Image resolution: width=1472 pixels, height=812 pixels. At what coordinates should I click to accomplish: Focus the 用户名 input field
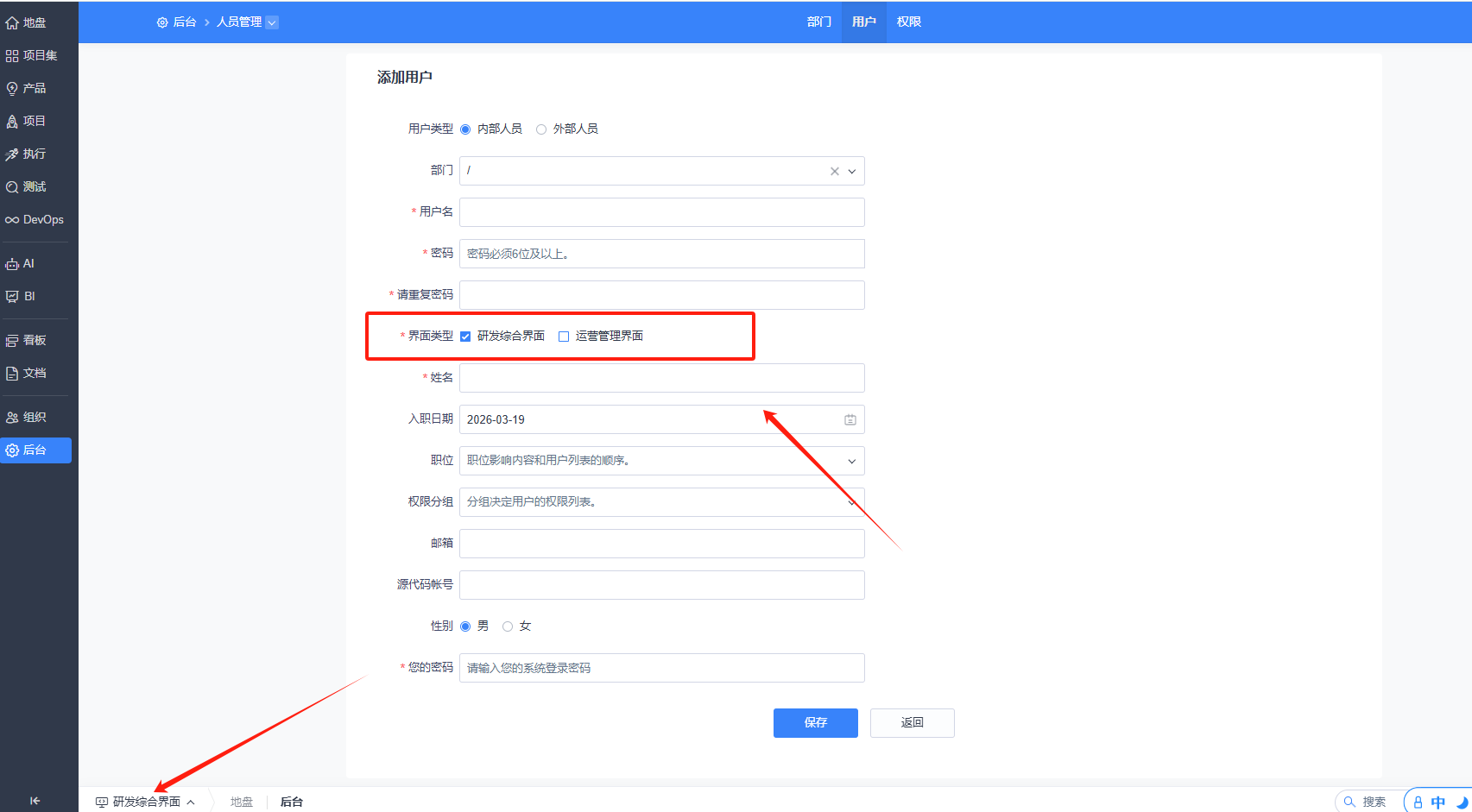point(662,212)
